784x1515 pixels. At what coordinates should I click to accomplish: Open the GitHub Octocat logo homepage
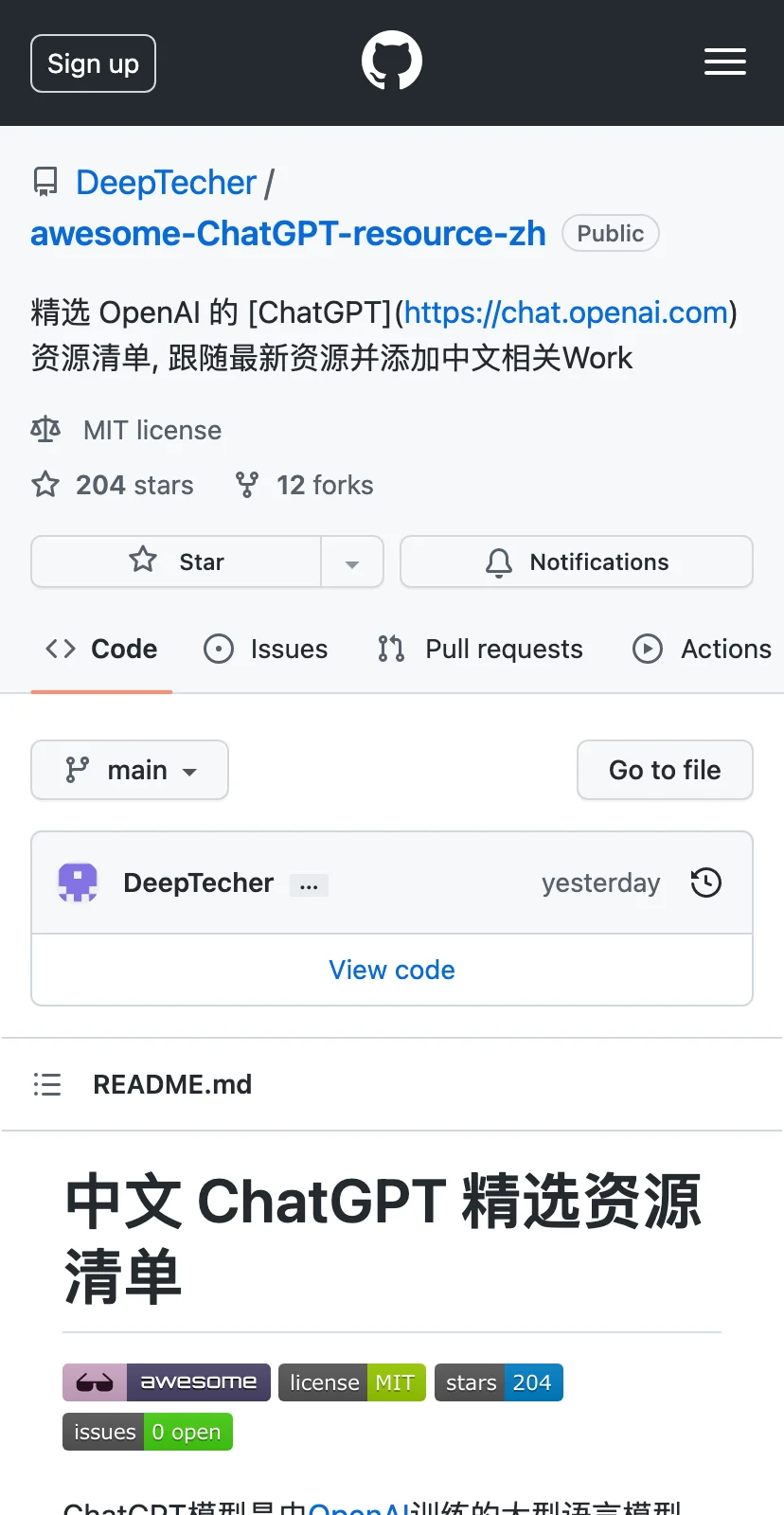pos(392,62)
